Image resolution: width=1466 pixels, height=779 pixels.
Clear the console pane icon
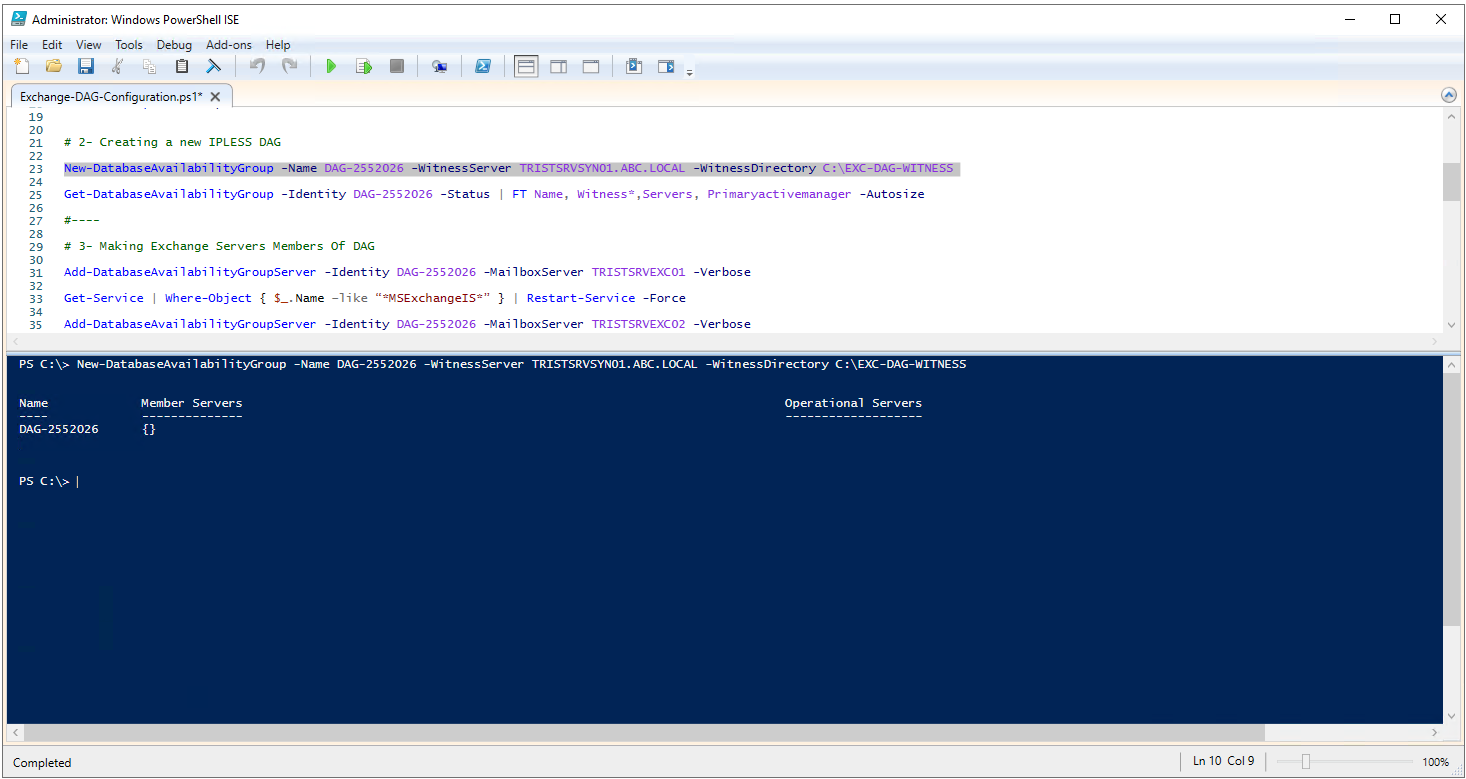[x=214, y=66]
